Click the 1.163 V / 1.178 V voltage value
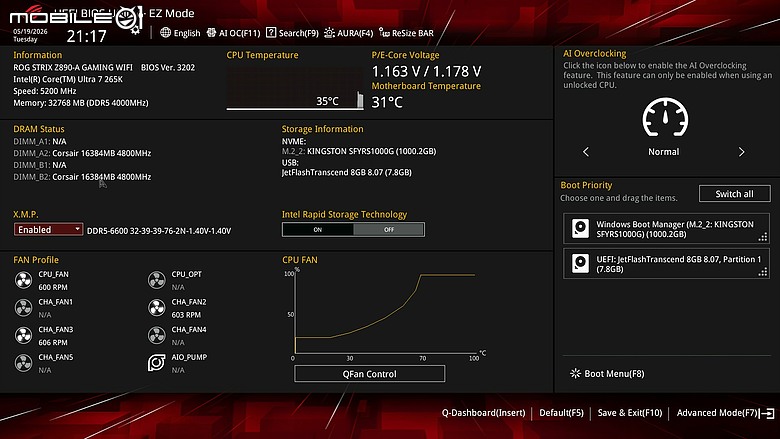 [426, 71]
